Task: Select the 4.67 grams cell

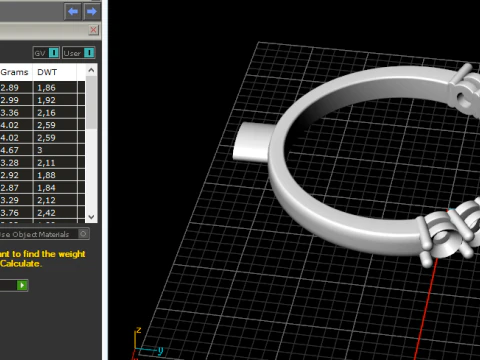Action: [16, 150]
